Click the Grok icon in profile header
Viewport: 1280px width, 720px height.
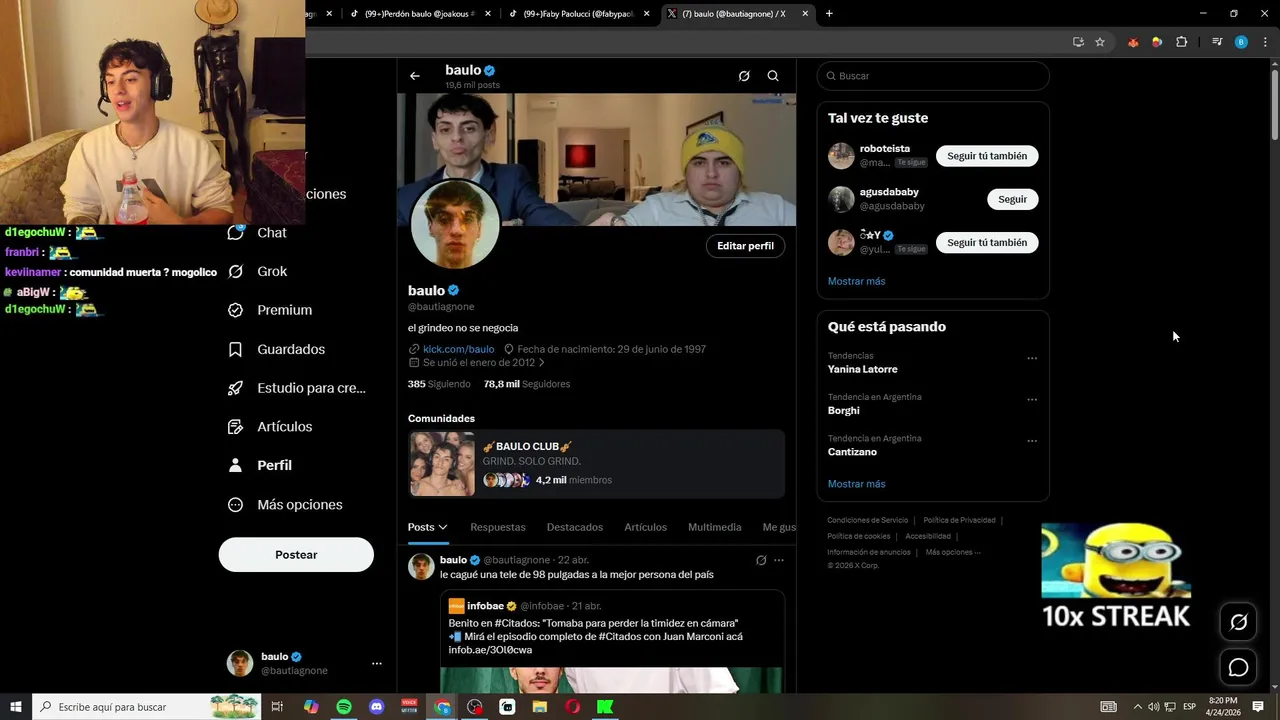click(x=744, y=76)
